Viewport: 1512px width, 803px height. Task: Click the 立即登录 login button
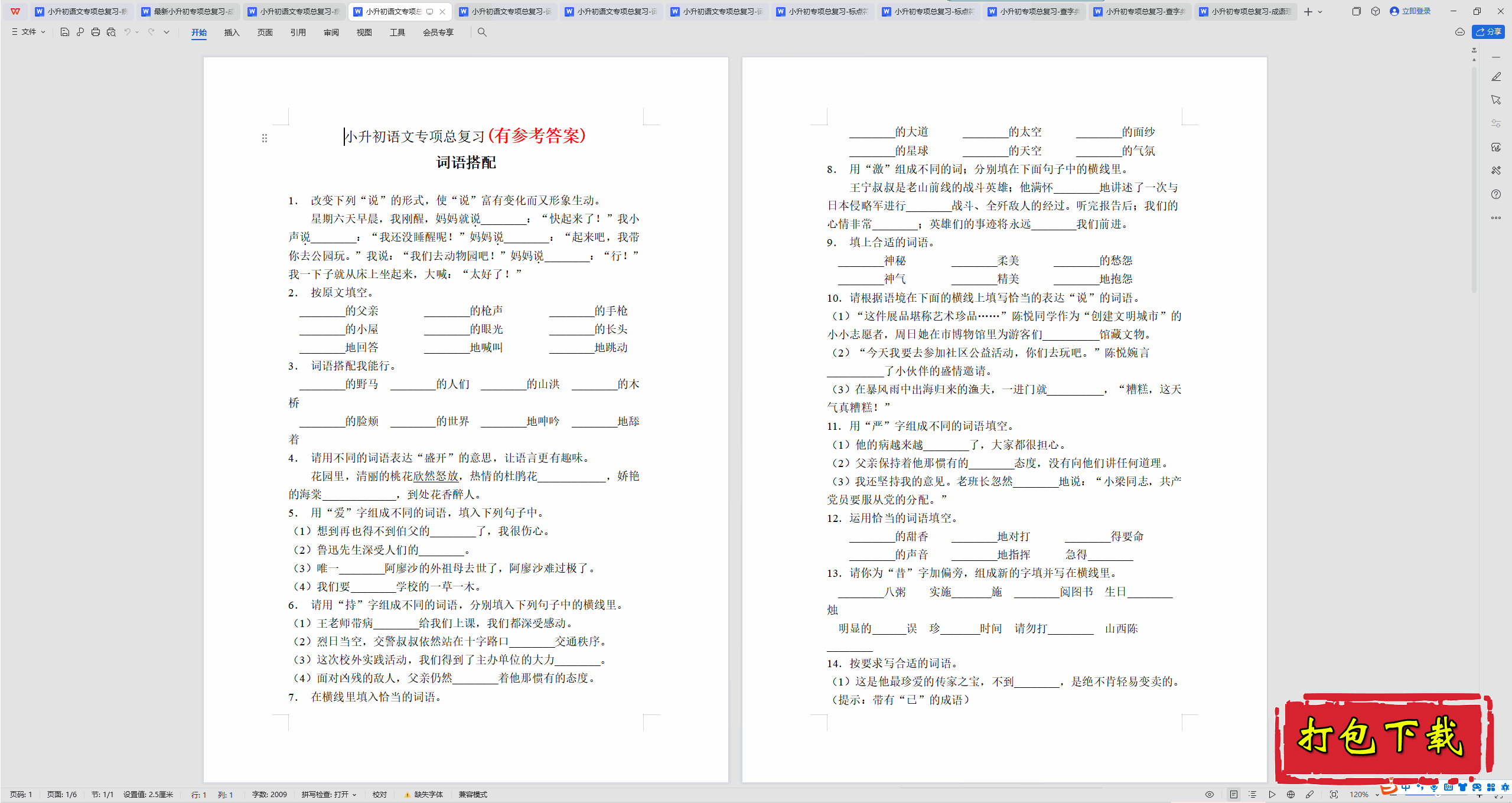(x=1410, y=11)
